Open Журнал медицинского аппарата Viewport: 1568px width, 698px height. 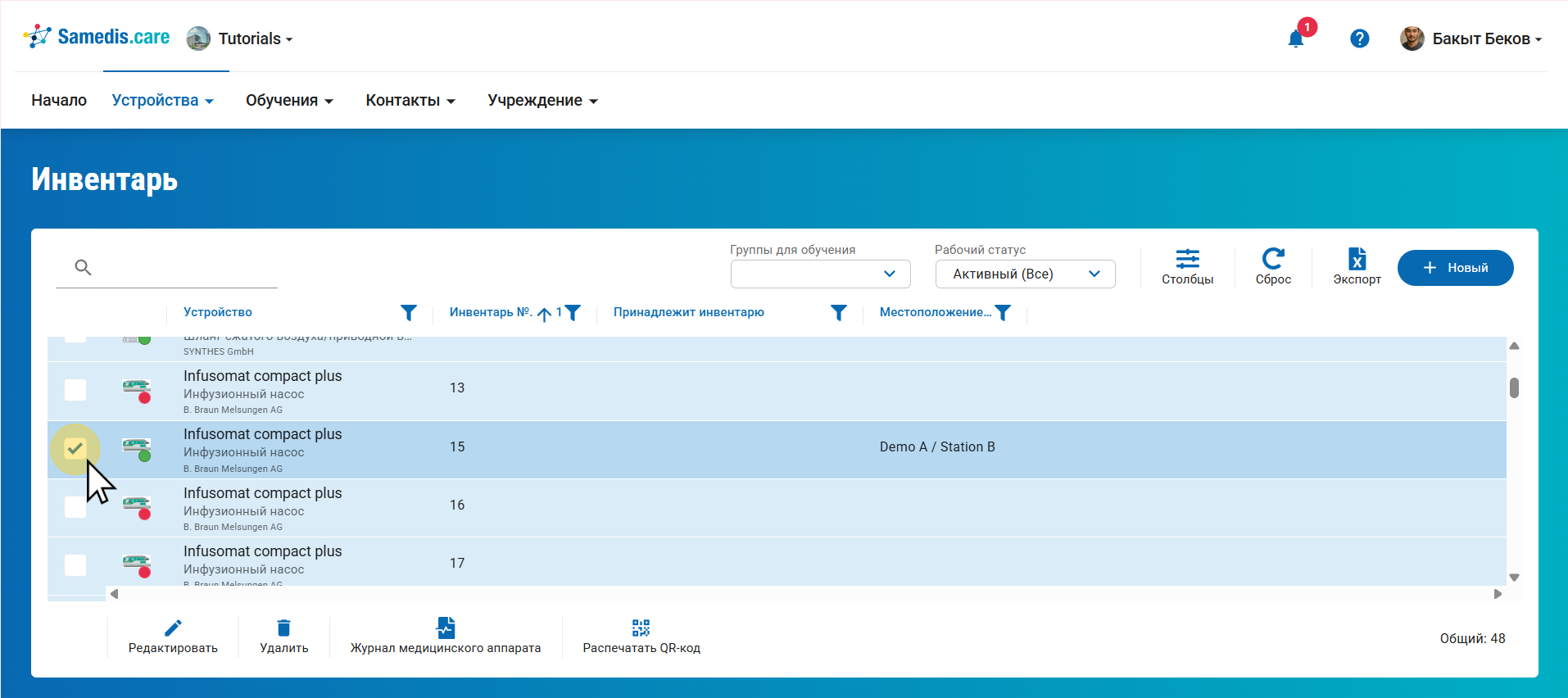coord(446,637)
